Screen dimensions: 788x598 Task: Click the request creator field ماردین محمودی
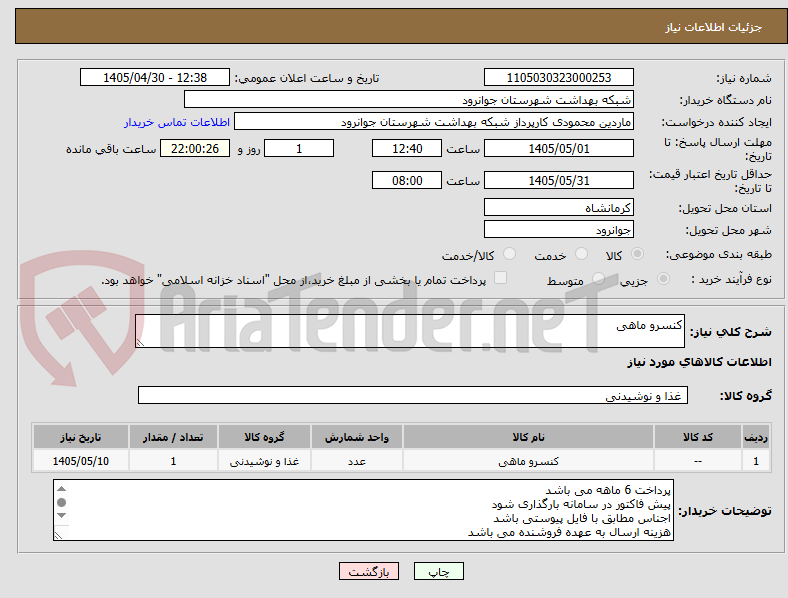pos(434,122)
